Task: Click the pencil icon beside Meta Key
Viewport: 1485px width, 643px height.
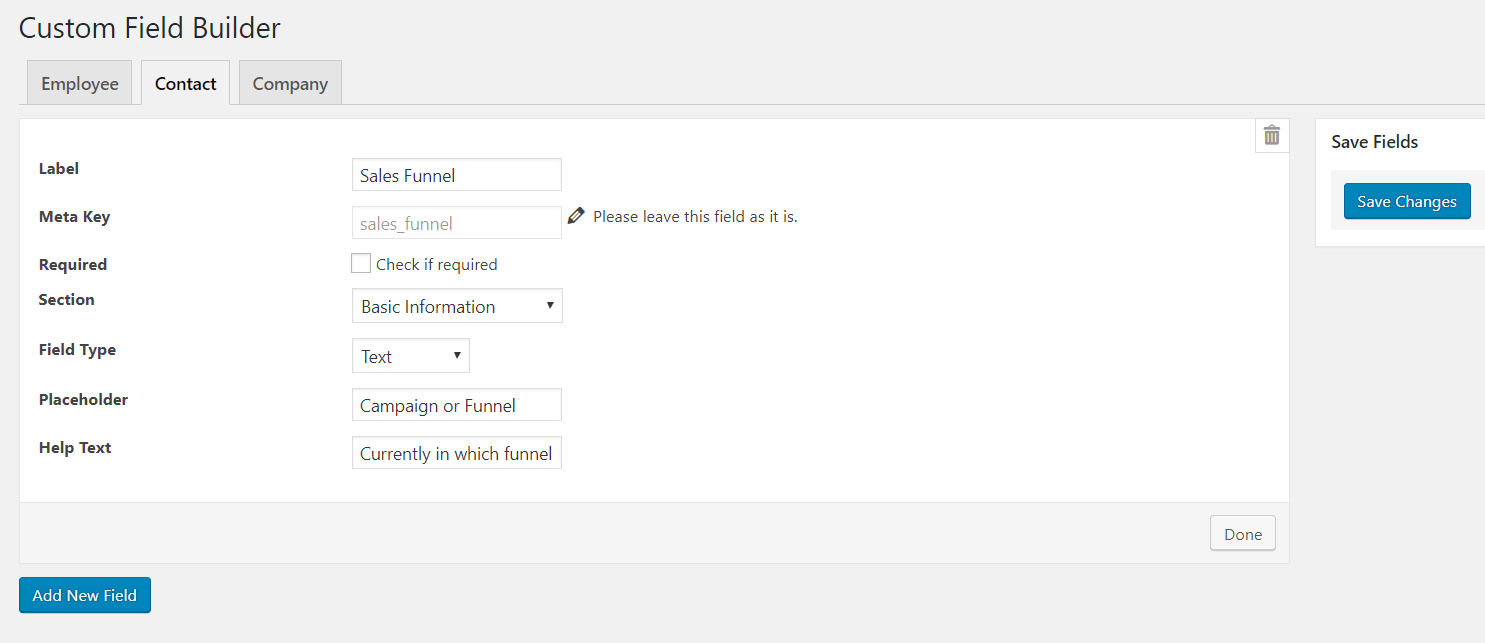Action: (576, 214)
